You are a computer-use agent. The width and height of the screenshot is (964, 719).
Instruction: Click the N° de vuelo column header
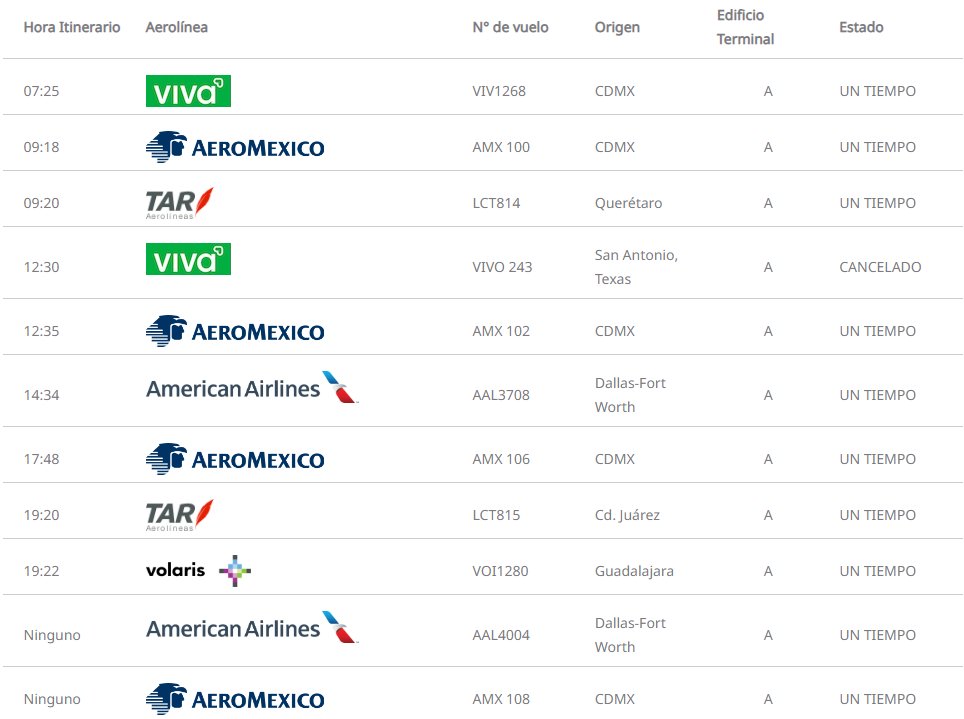[510, 28]
